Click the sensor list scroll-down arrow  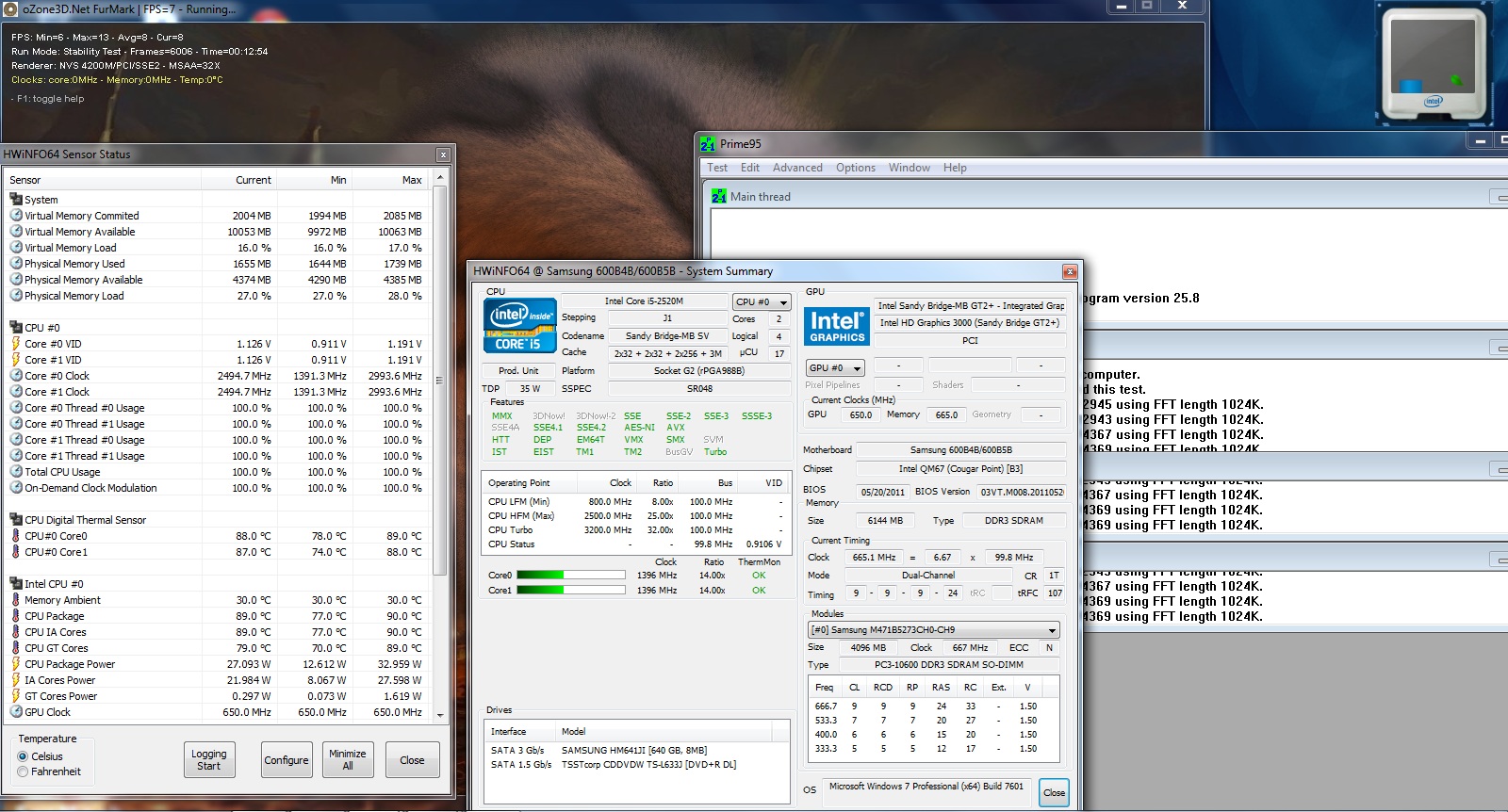tap(440, 715)
